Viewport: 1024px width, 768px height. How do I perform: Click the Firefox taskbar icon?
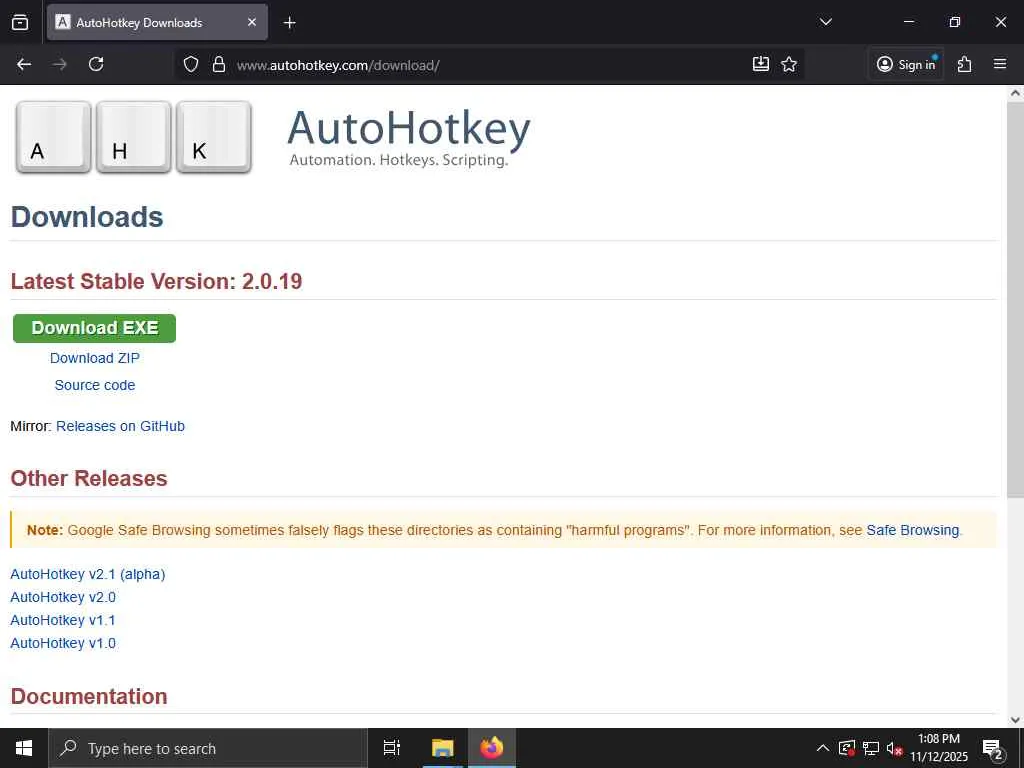492,748
